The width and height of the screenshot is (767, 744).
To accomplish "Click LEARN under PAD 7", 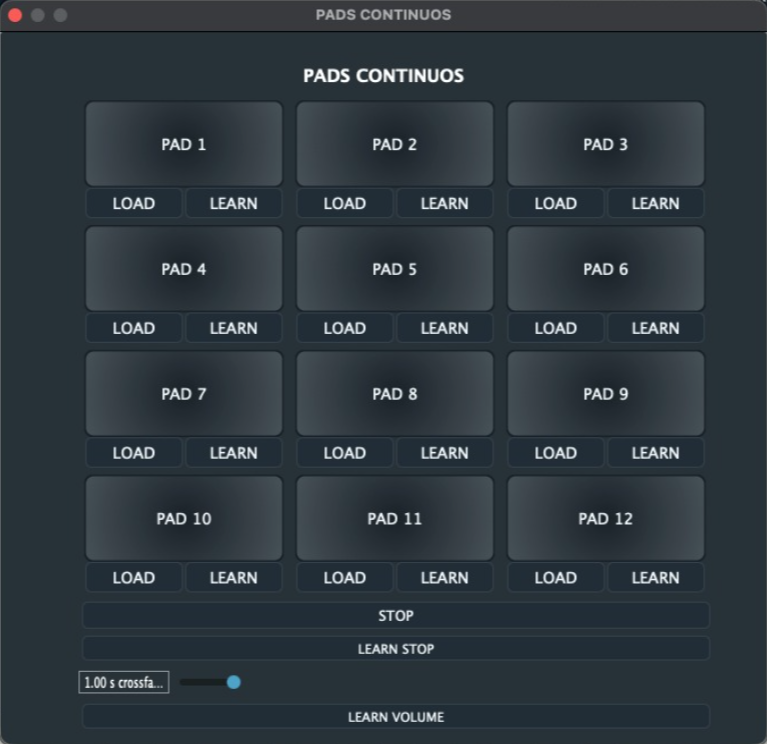I will 234,452.
